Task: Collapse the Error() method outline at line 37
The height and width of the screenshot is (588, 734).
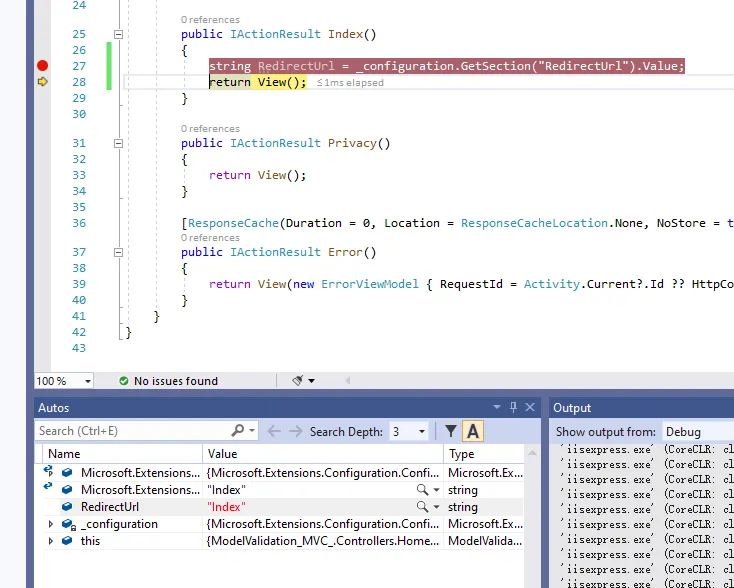Action: point(118,252)
